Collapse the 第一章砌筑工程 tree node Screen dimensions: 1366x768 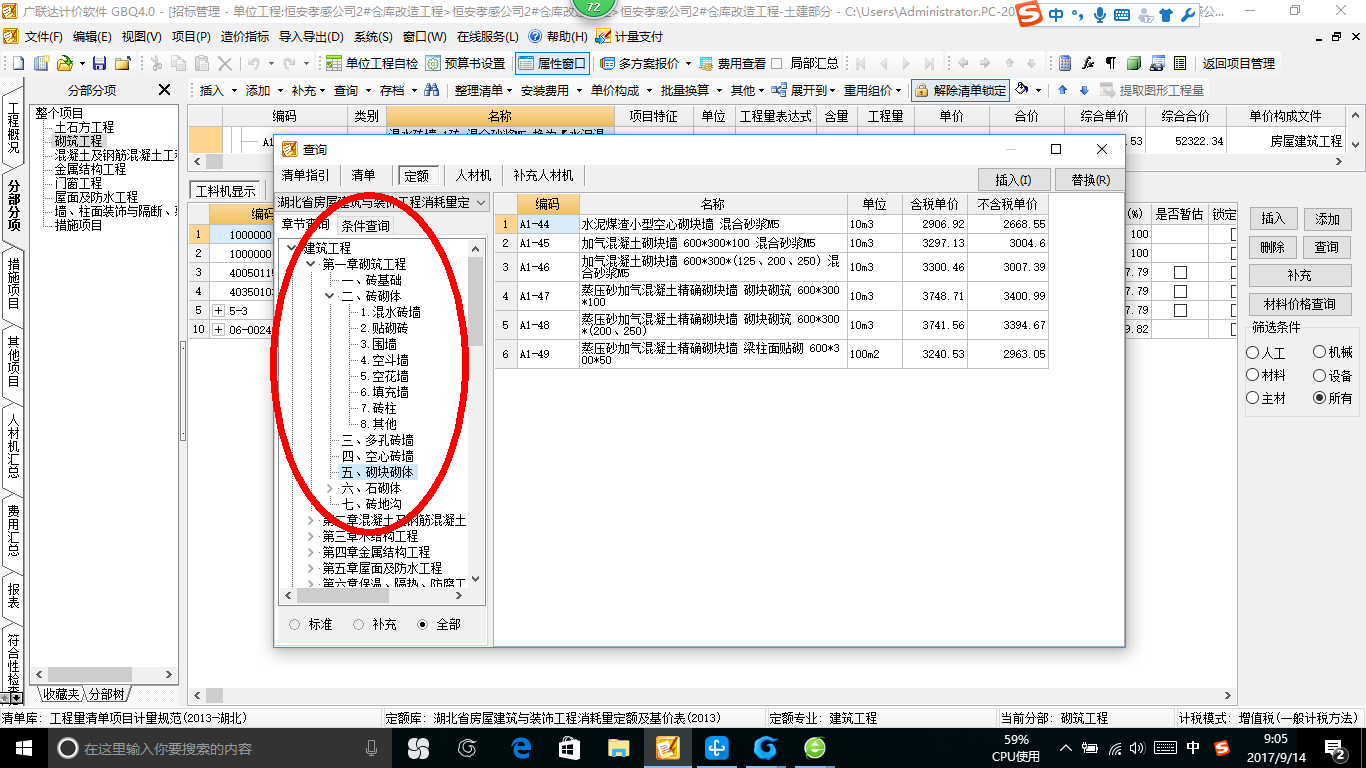pyautogui.click(x=310, y=264)
